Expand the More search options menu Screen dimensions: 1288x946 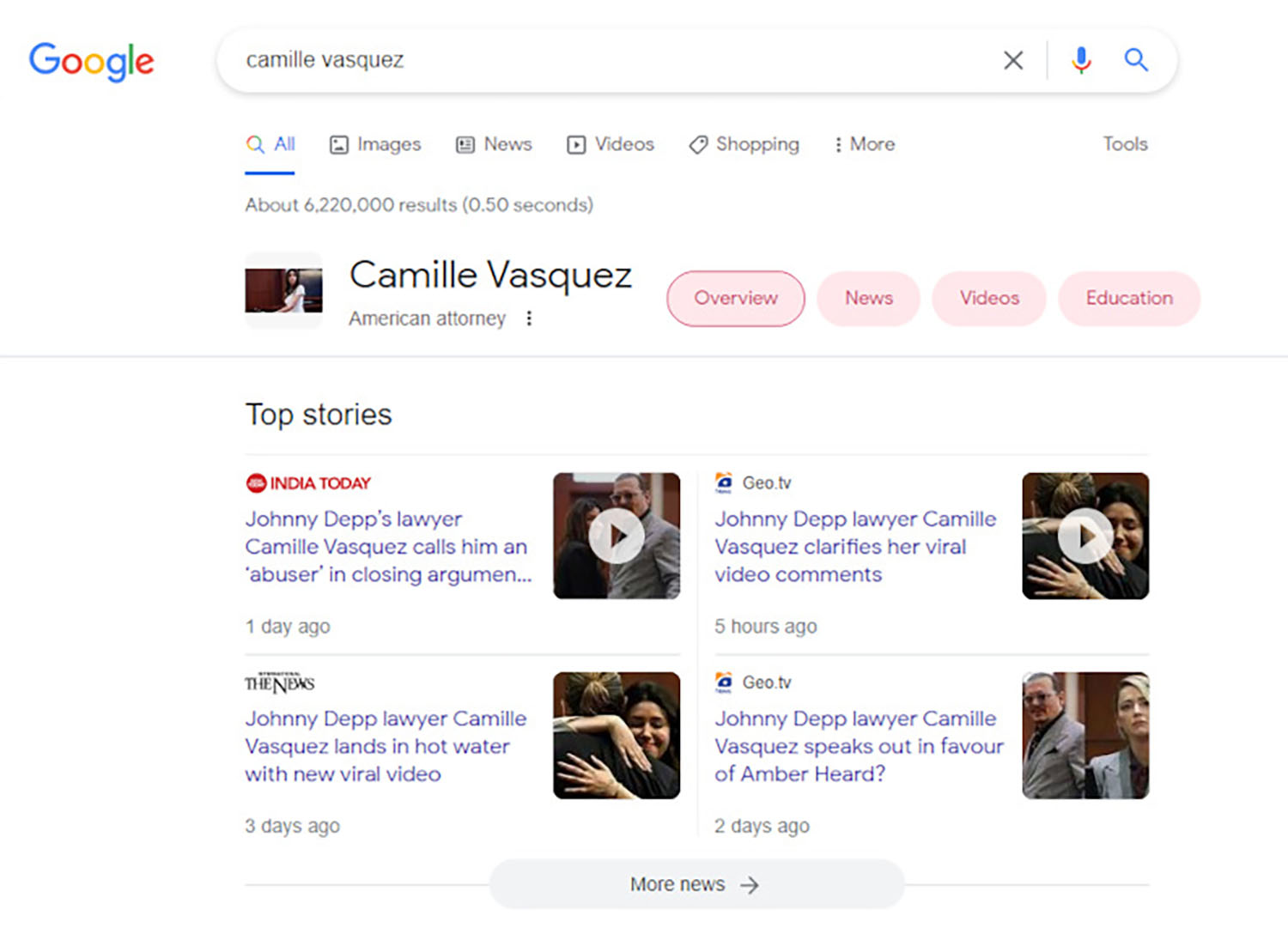click(x=864, y=144)
